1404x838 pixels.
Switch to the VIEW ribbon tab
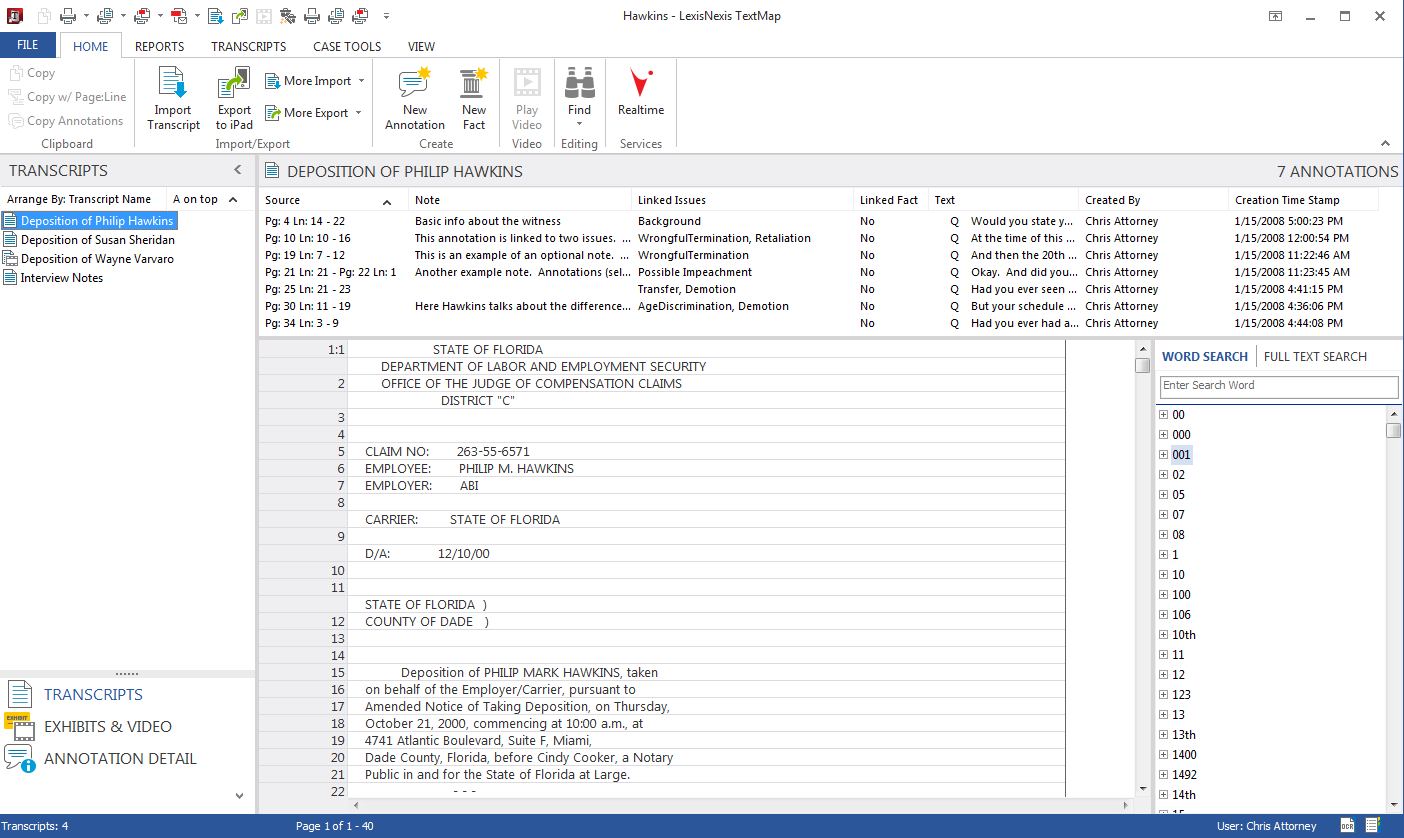pos(422,47)
